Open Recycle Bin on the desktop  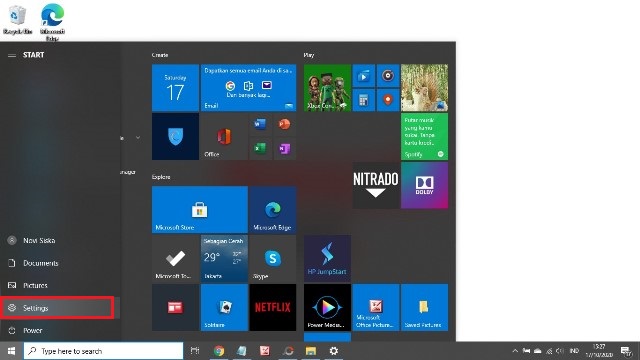18,20
